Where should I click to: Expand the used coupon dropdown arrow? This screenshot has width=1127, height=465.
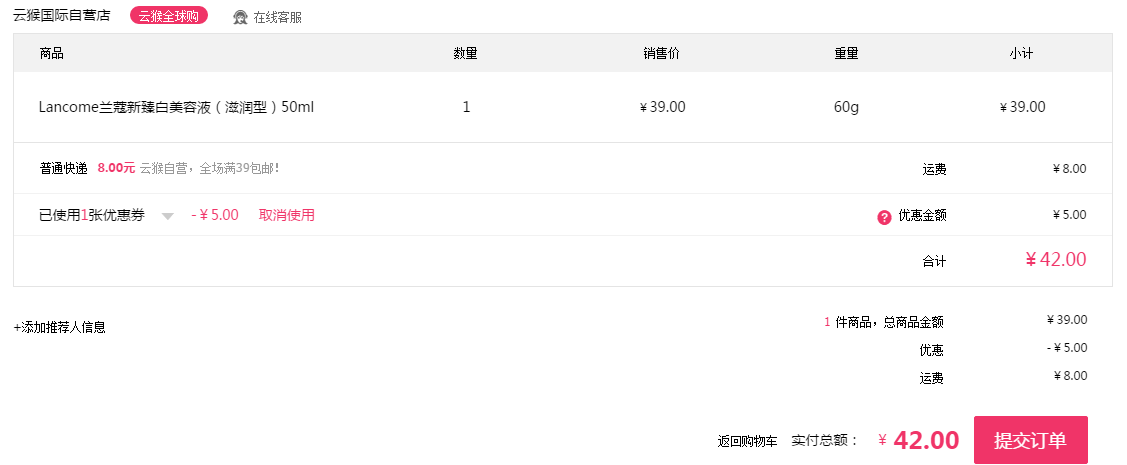coord(167,216)
